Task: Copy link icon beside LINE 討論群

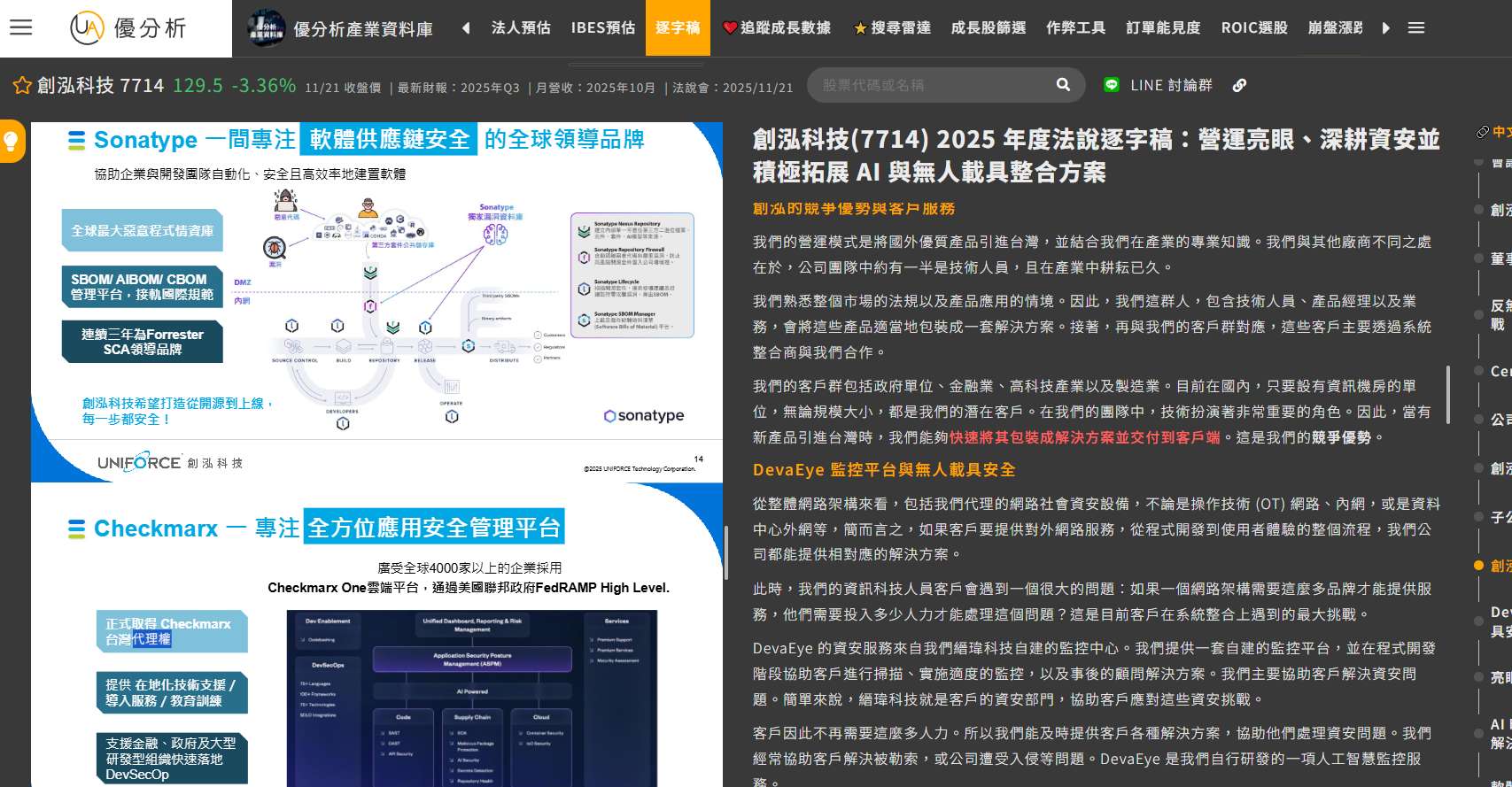Action: pos(1239,85)
